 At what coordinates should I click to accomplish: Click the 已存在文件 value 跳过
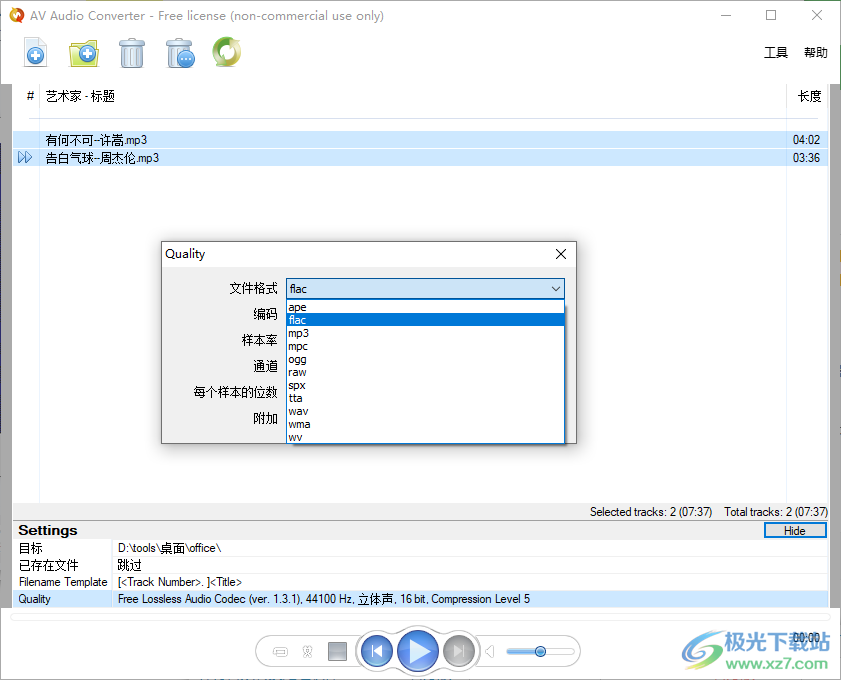[129, 565]
